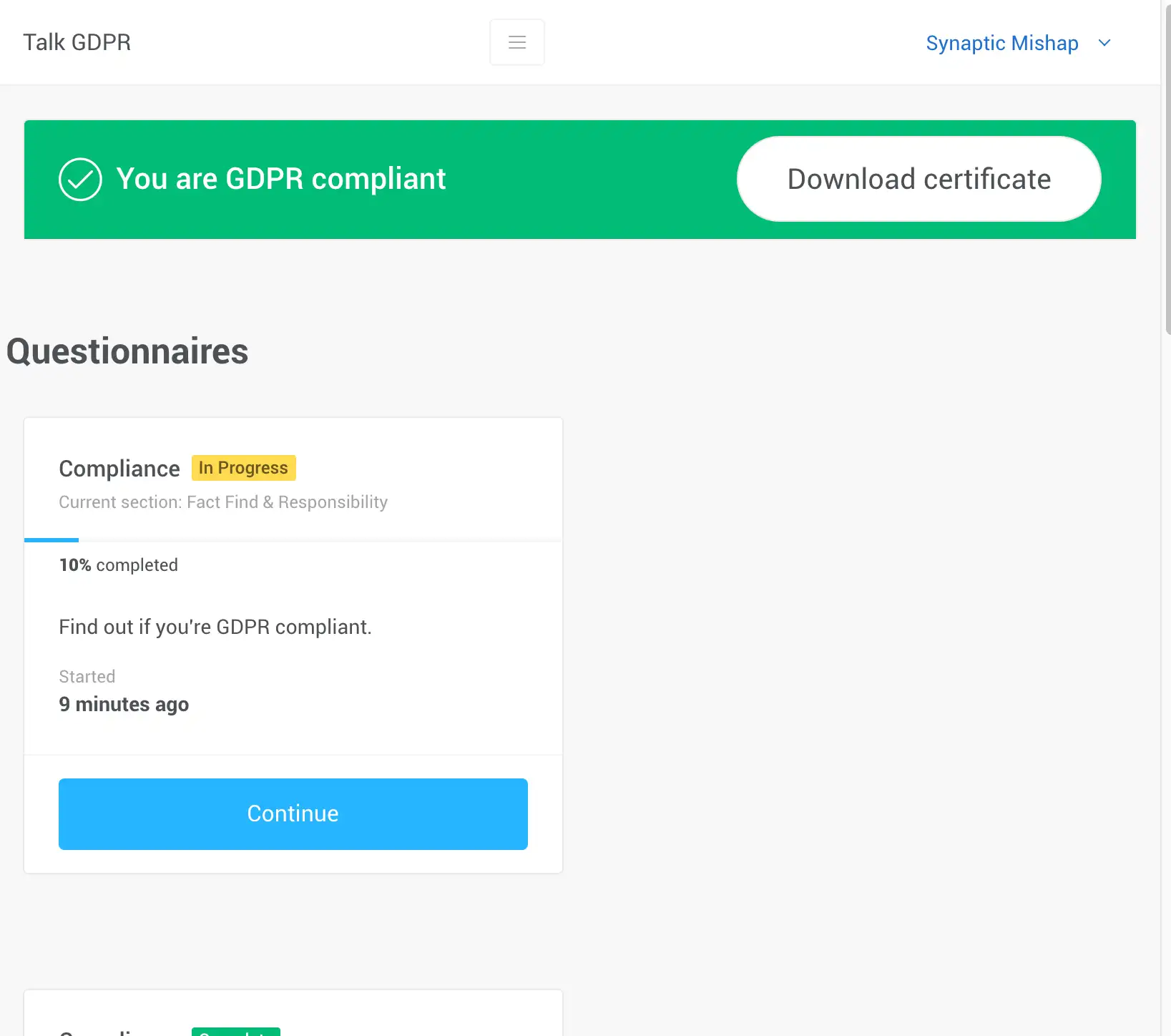Click the Current section Fact Find & Responsibility text

click(223, 502)
